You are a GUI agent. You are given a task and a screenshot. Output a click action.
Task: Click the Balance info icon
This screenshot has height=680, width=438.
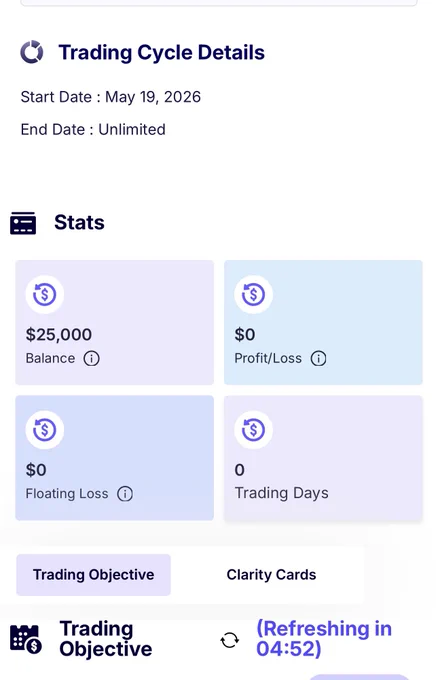click(x=92, y=359)
